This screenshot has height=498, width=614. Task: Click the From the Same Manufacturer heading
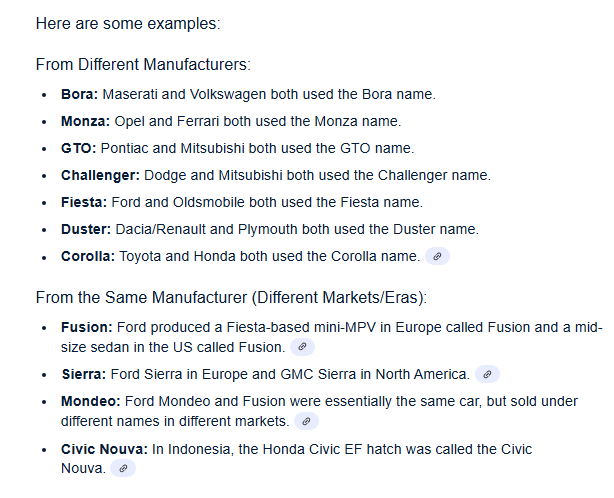pos(231,298)
